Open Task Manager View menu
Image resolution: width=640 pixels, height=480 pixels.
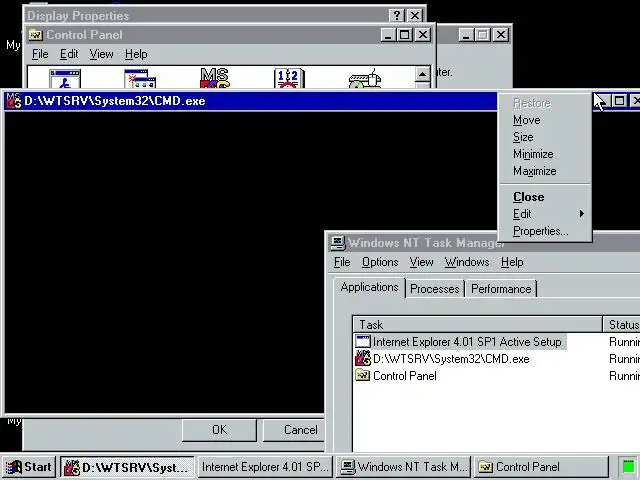pos(422,262)
